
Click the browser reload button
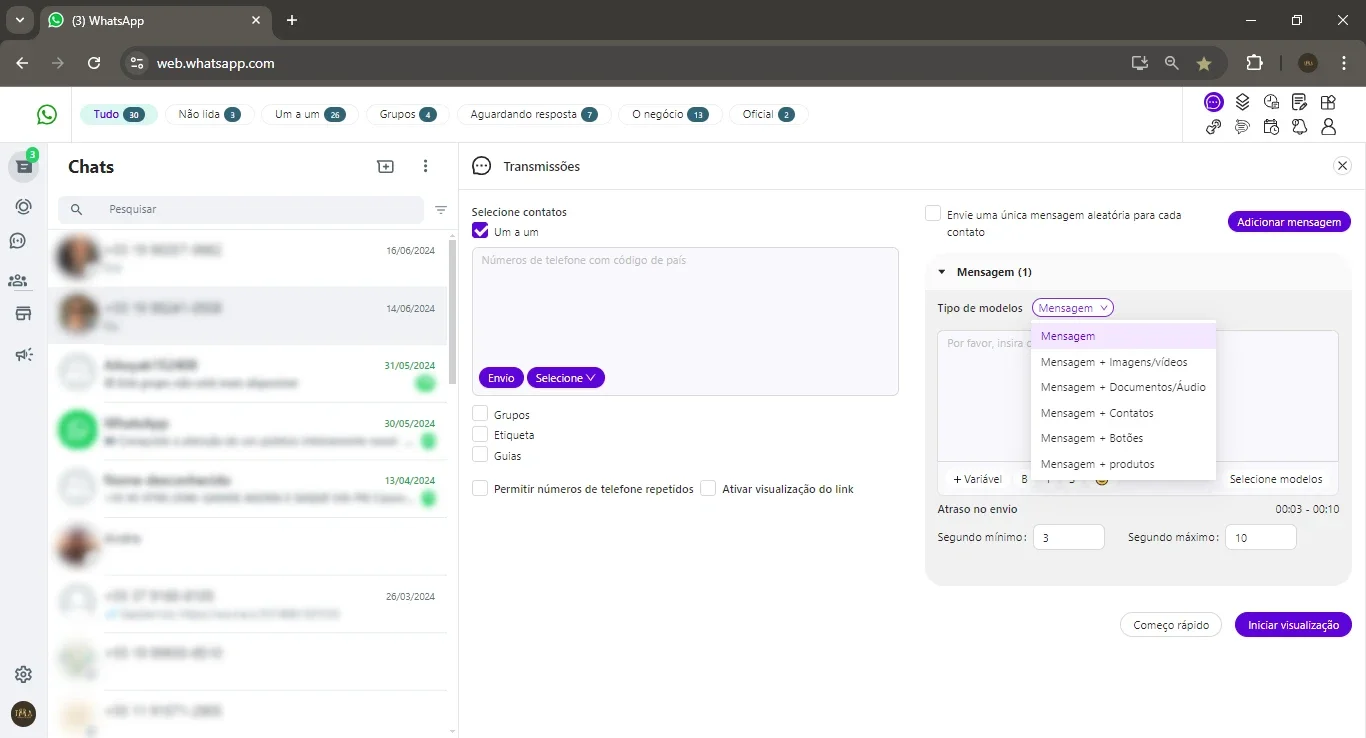coord(94,63)
